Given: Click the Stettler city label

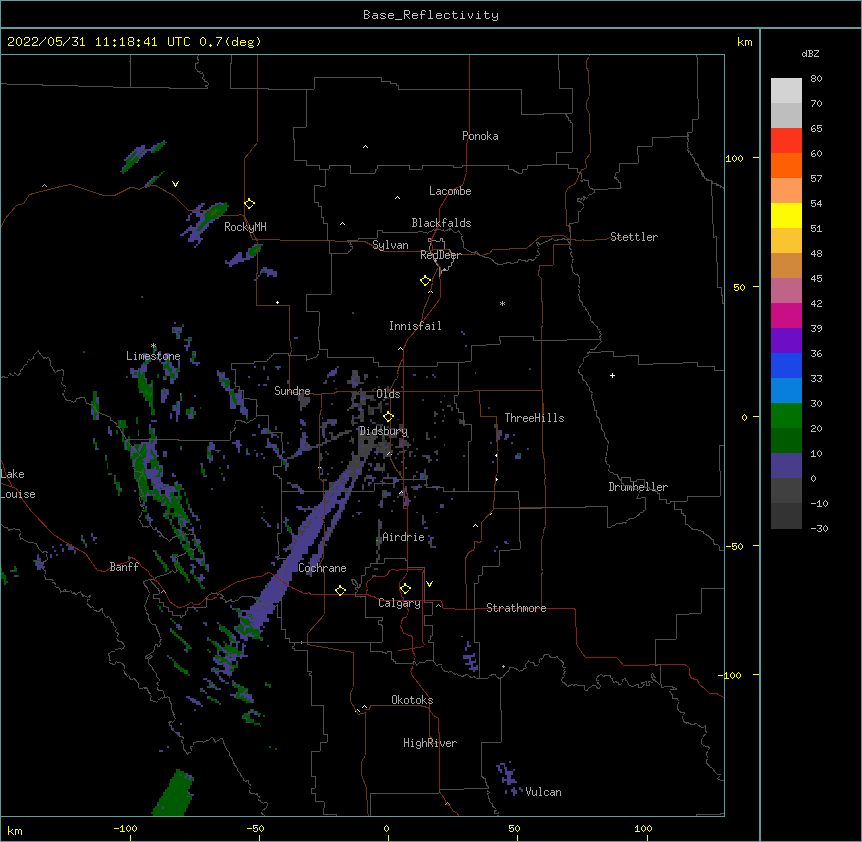Looking at the screenshot, I should (634, 237).
